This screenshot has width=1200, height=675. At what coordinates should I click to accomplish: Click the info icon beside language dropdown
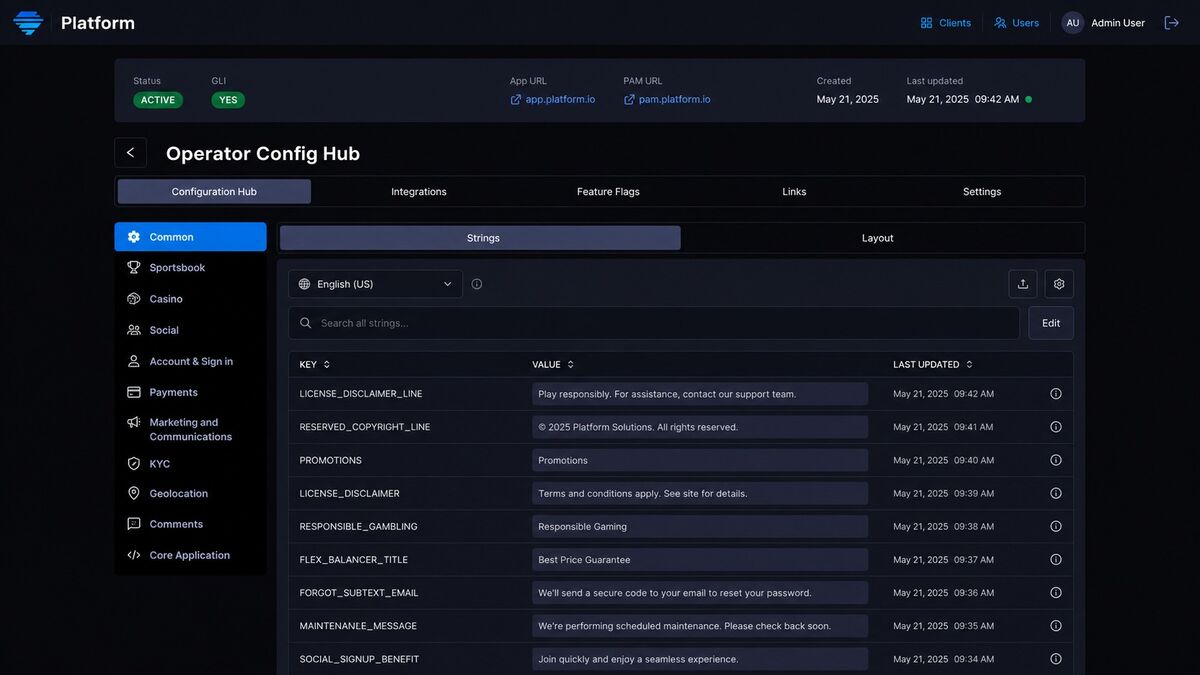pyautogui.click(x=477, y=284)
